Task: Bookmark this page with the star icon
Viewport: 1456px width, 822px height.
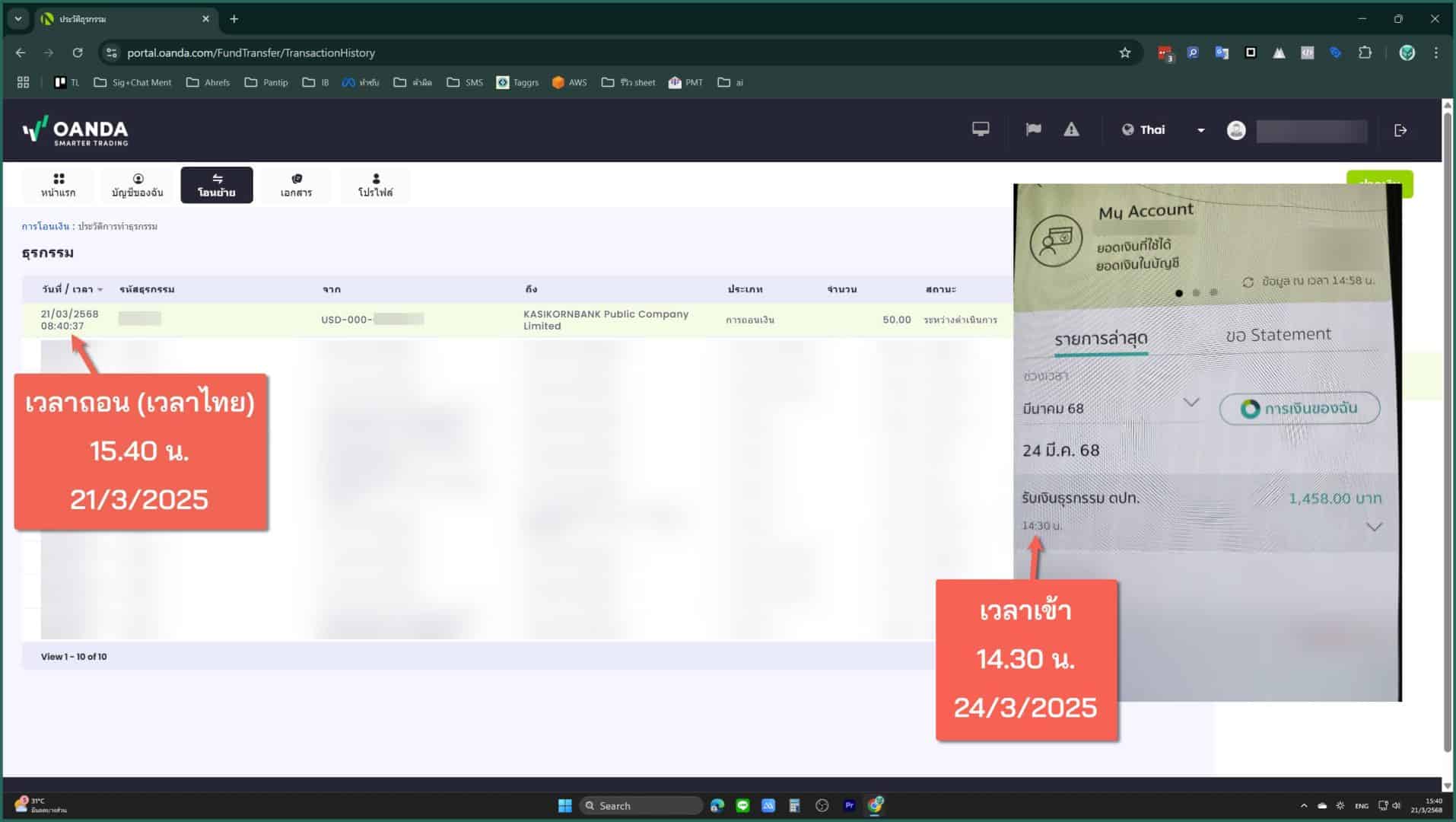Action: pyautogui.click(x=1125, y=53)
